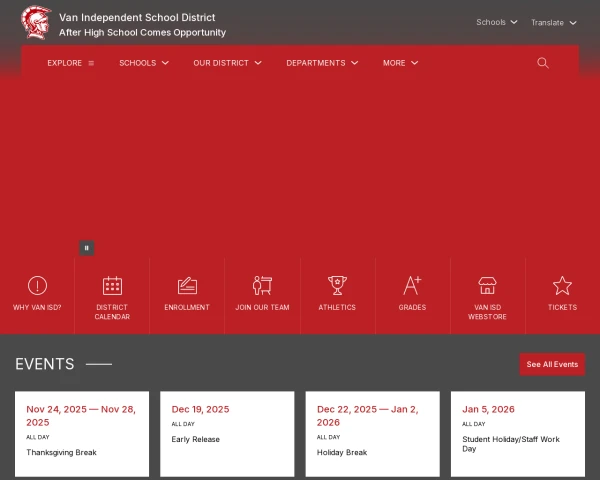Screen dimensions: 600x480
Task: Click the Van ISD Vandals mascot logo
Action: click(x=36, y=24)
